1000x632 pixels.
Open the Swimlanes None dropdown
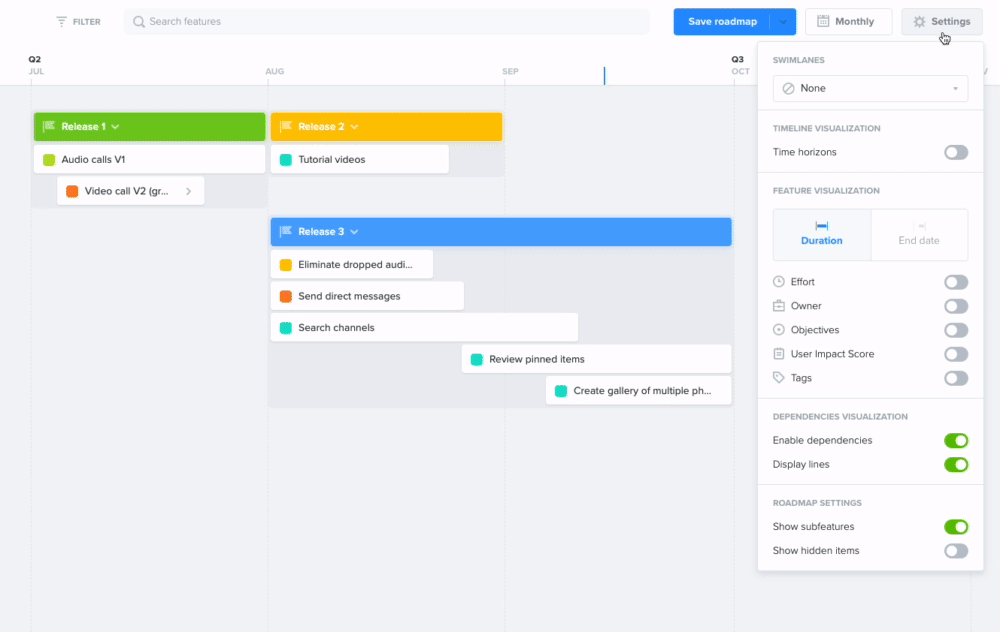pos(870,88)
